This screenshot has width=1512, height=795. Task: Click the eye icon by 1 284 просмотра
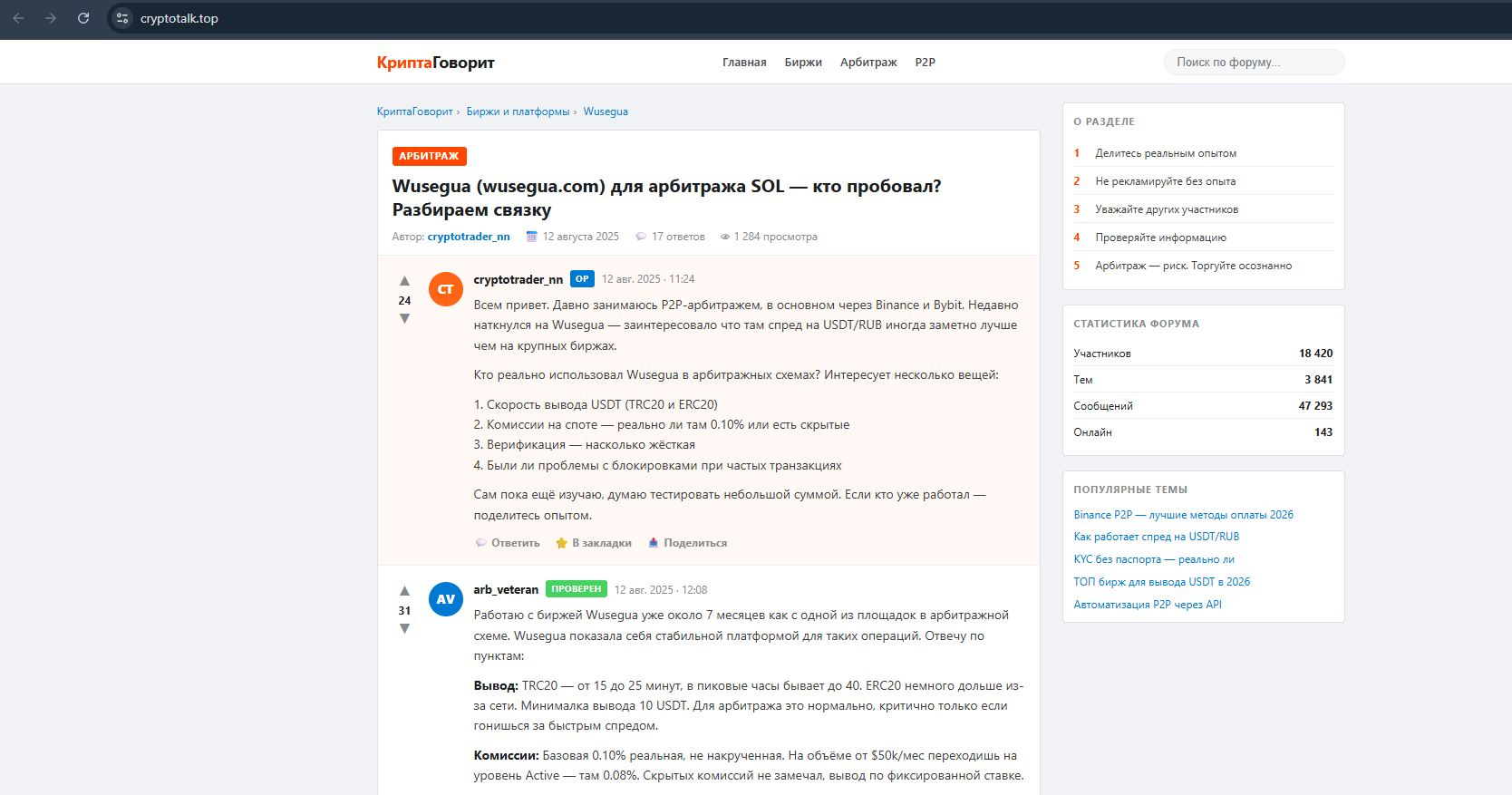pos(725,237)
